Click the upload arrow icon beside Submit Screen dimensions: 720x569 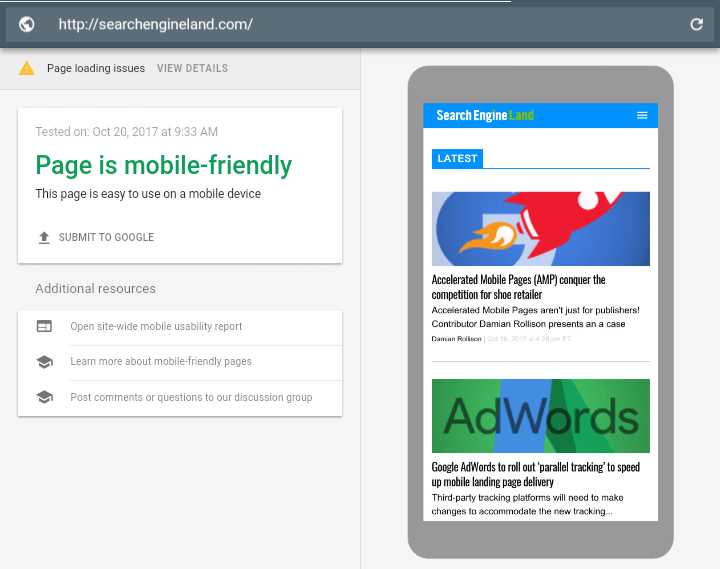44,238
